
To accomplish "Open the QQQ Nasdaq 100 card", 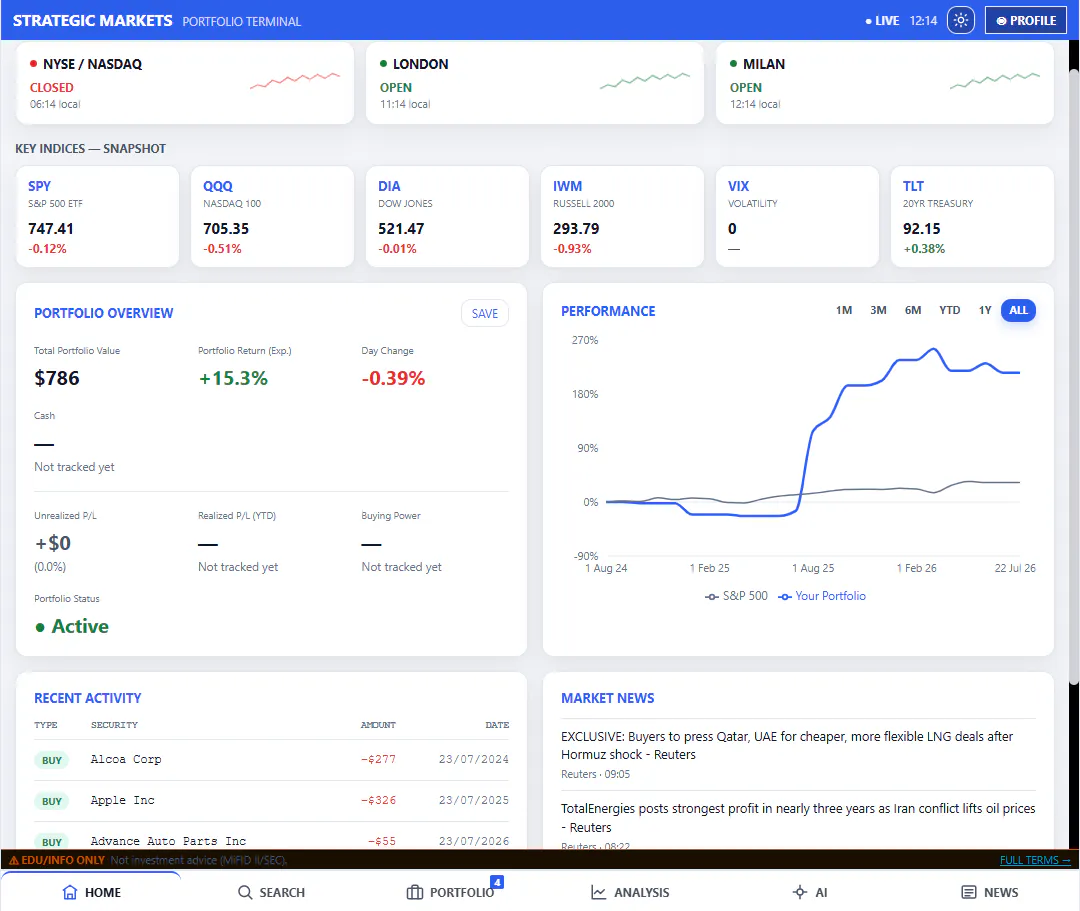I will (x=272, y=216).
